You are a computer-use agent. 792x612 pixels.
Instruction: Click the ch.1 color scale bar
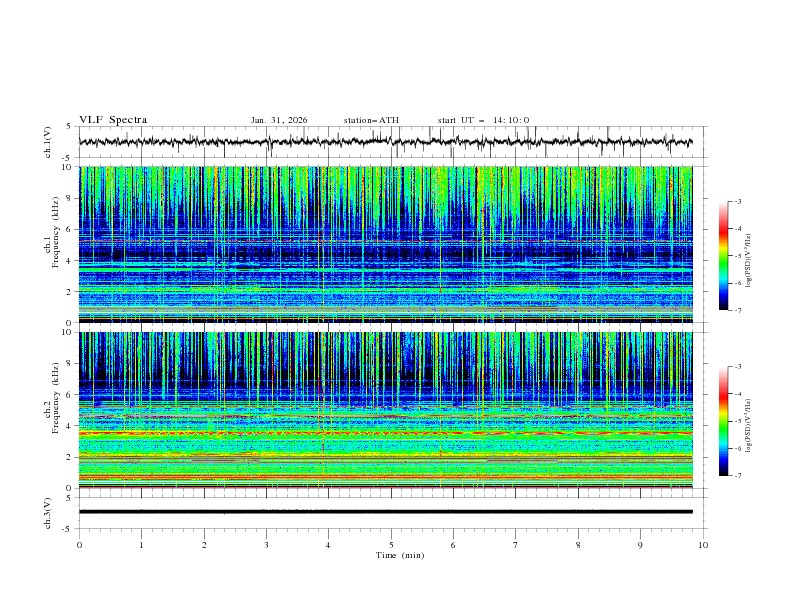724,256
